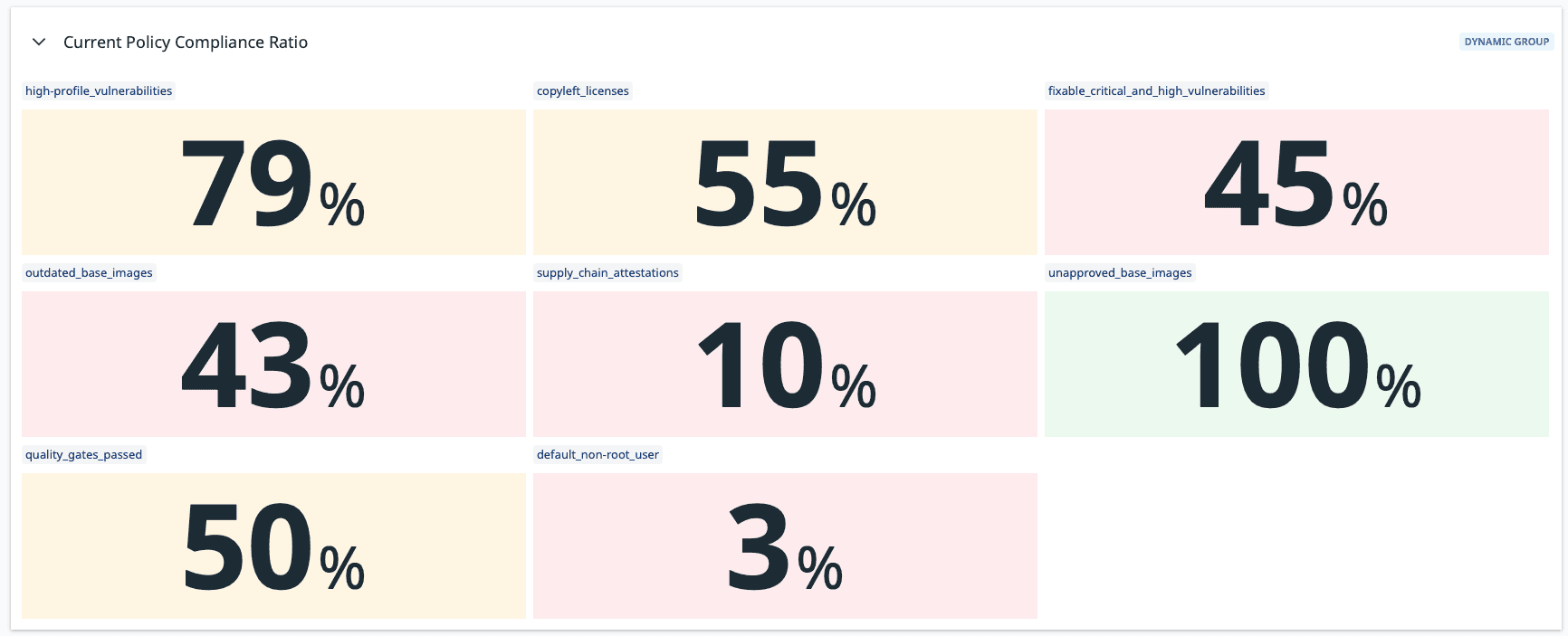Open the 79% yellow compliance tile

tap(273, 183)
